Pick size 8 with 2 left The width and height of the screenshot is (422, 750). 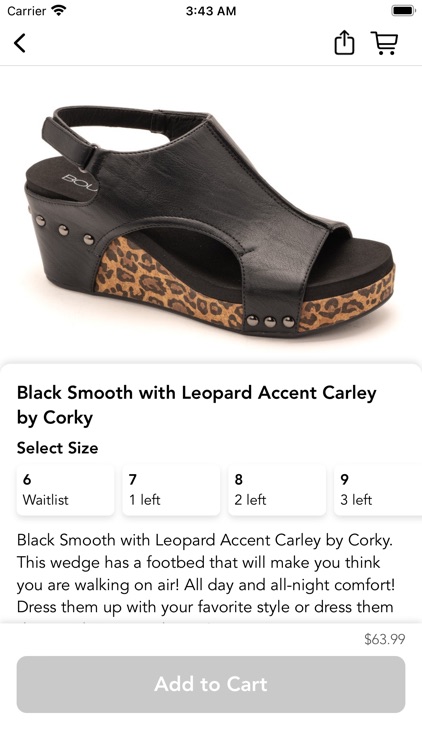click(277, 490)
